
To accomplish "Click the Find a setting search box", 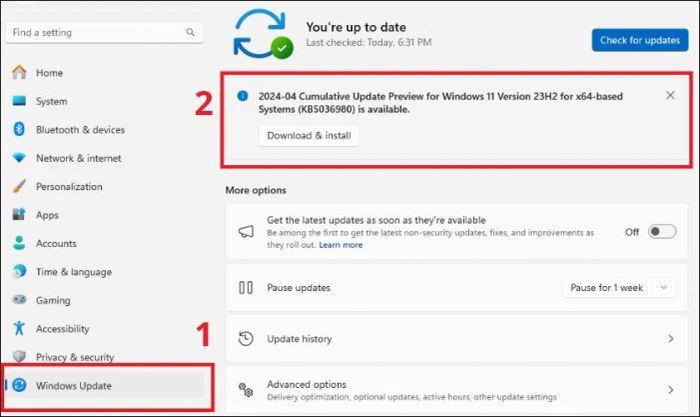I will coord(104,32).
